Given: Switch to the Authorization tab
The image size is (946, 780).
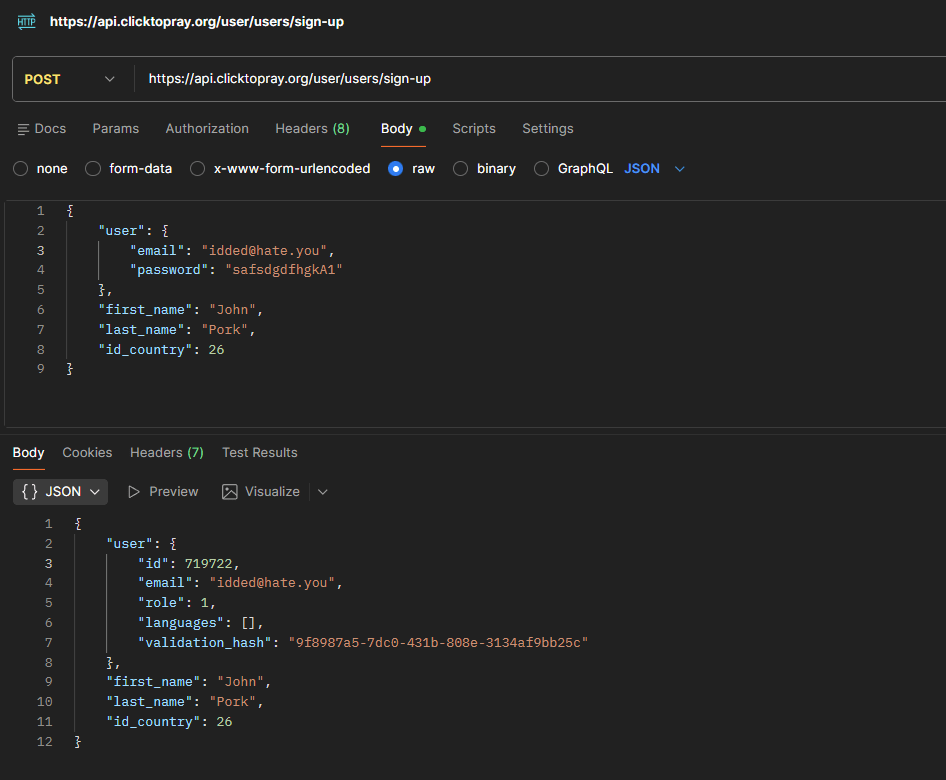Looking at the screenshot, I should click(207, 128).
